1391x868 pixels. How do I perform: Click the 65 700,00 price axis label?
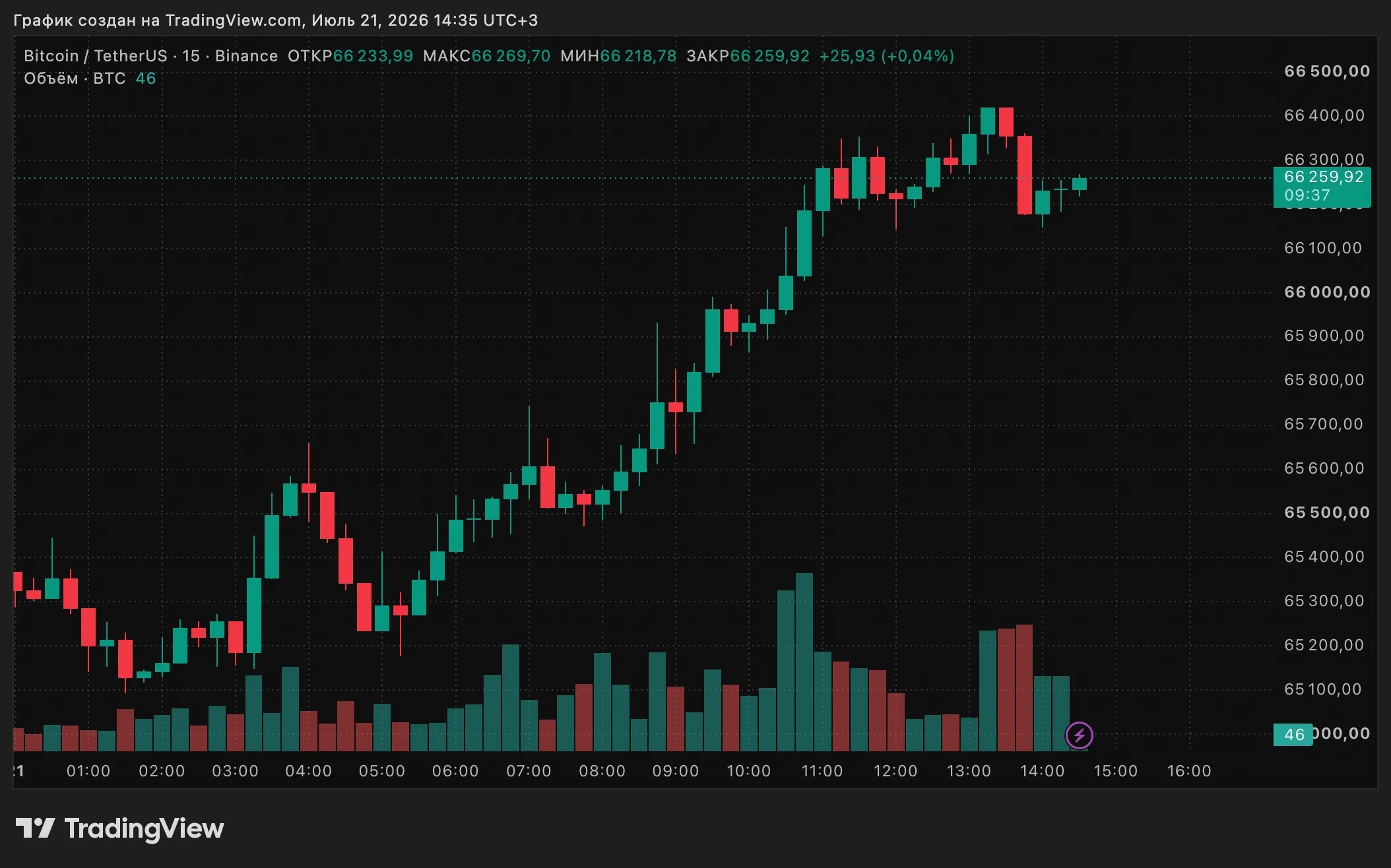(1324, 424)
